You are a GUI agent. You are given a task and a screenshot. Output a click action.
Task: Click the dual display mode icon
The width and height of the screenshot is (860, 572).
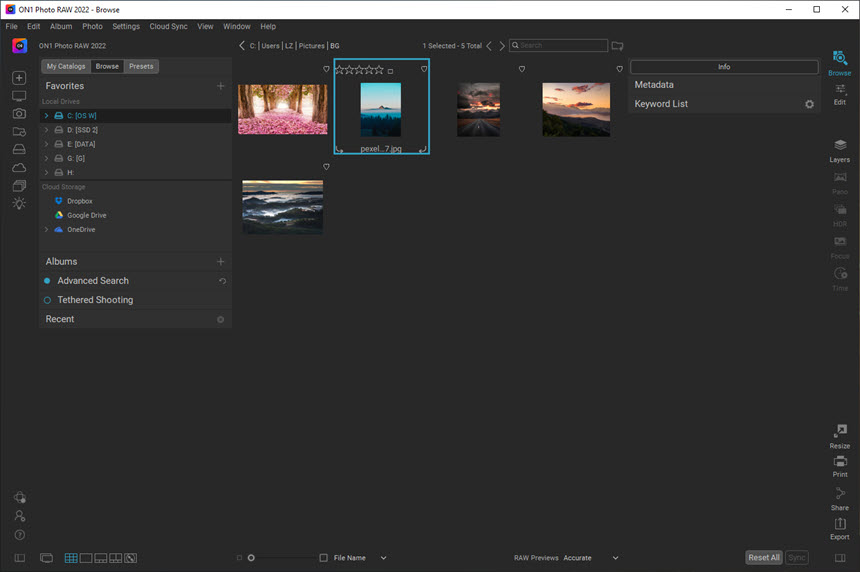point(47,558)
